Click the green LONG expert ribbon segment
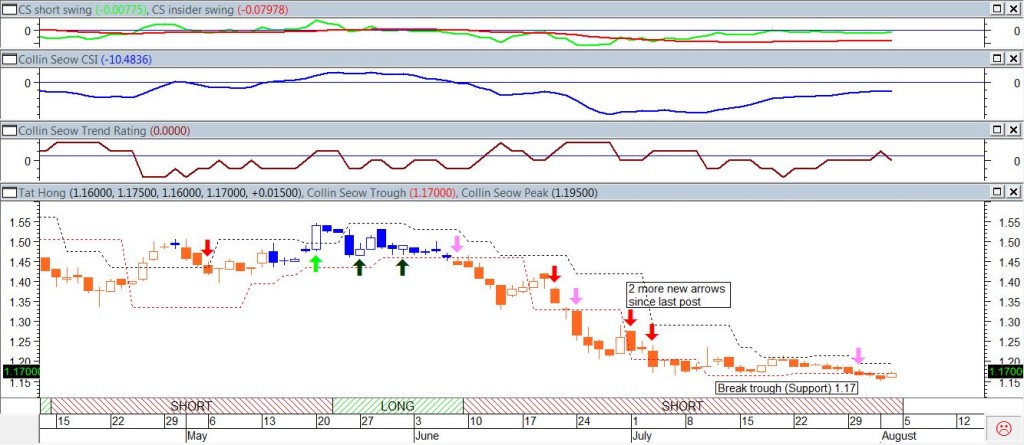Screen dimensions: 1024x445 398,406
